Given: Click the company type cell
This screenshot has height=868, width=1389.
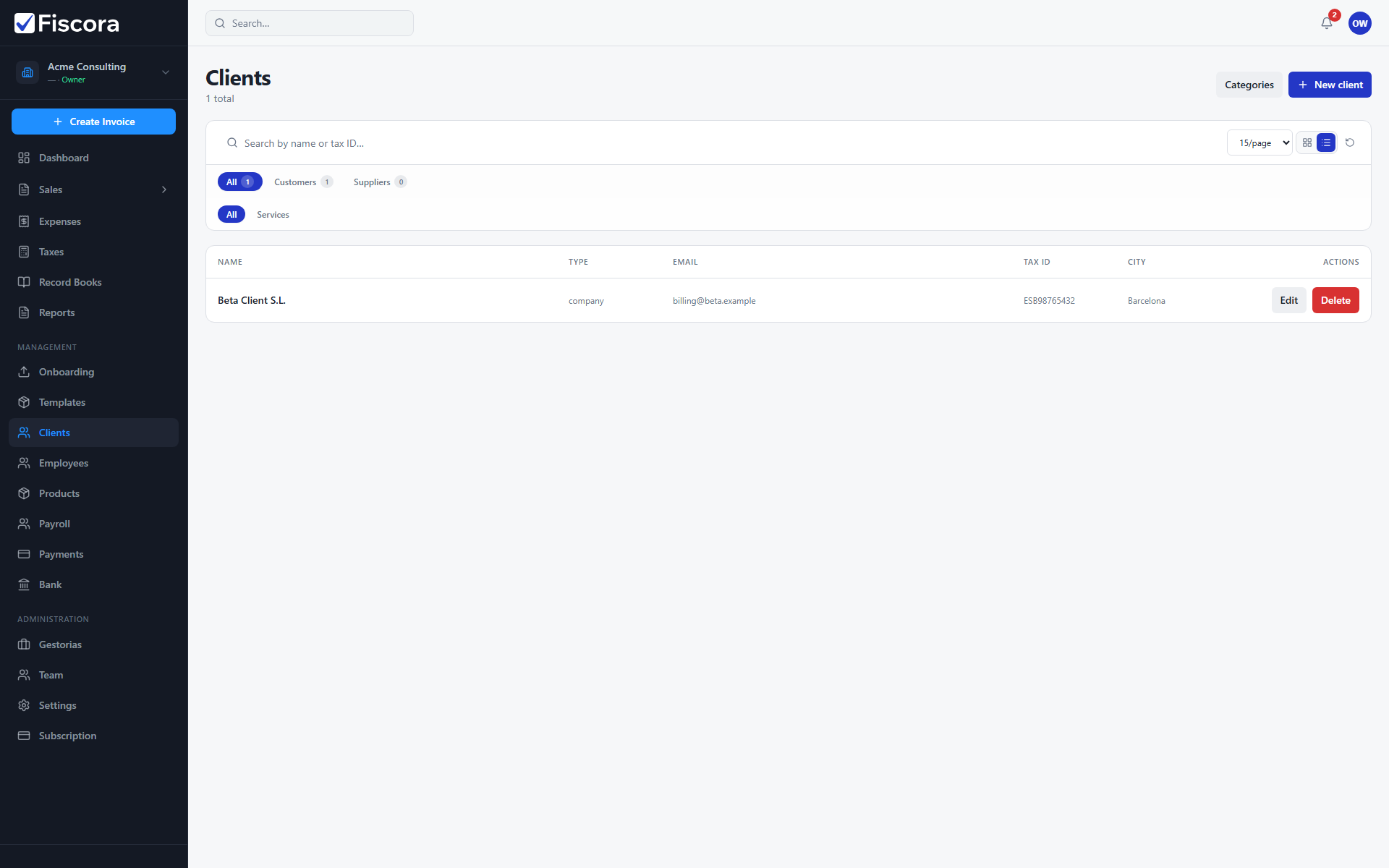Looking at the screenshot, I should click(x=586, y=301).
